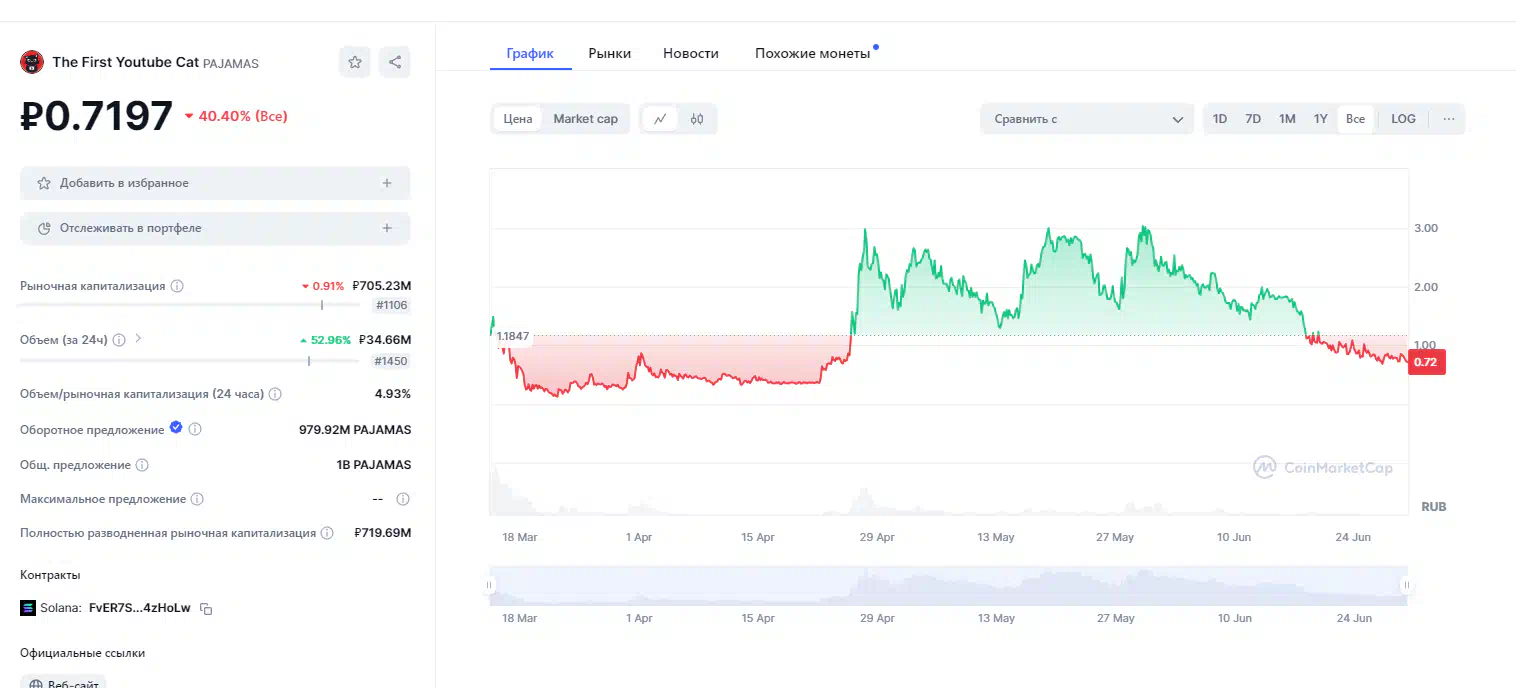Viewport: 1516px width, 688px height.
Task: Switch to Новости tab
Action: click(x=691, y=53)
